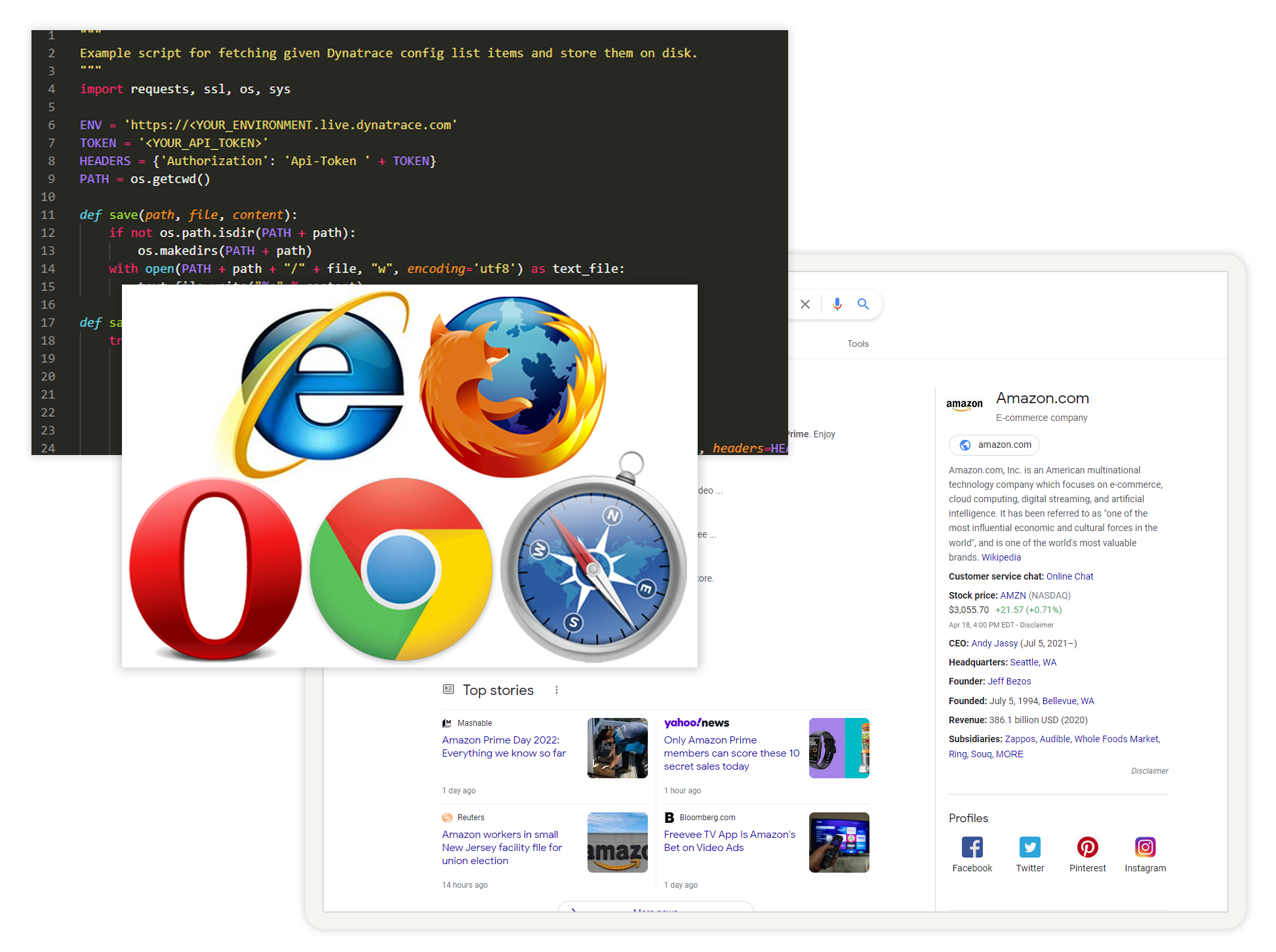
Task: Click line 6 ENV assignment in code
Action: coord(269,125)
